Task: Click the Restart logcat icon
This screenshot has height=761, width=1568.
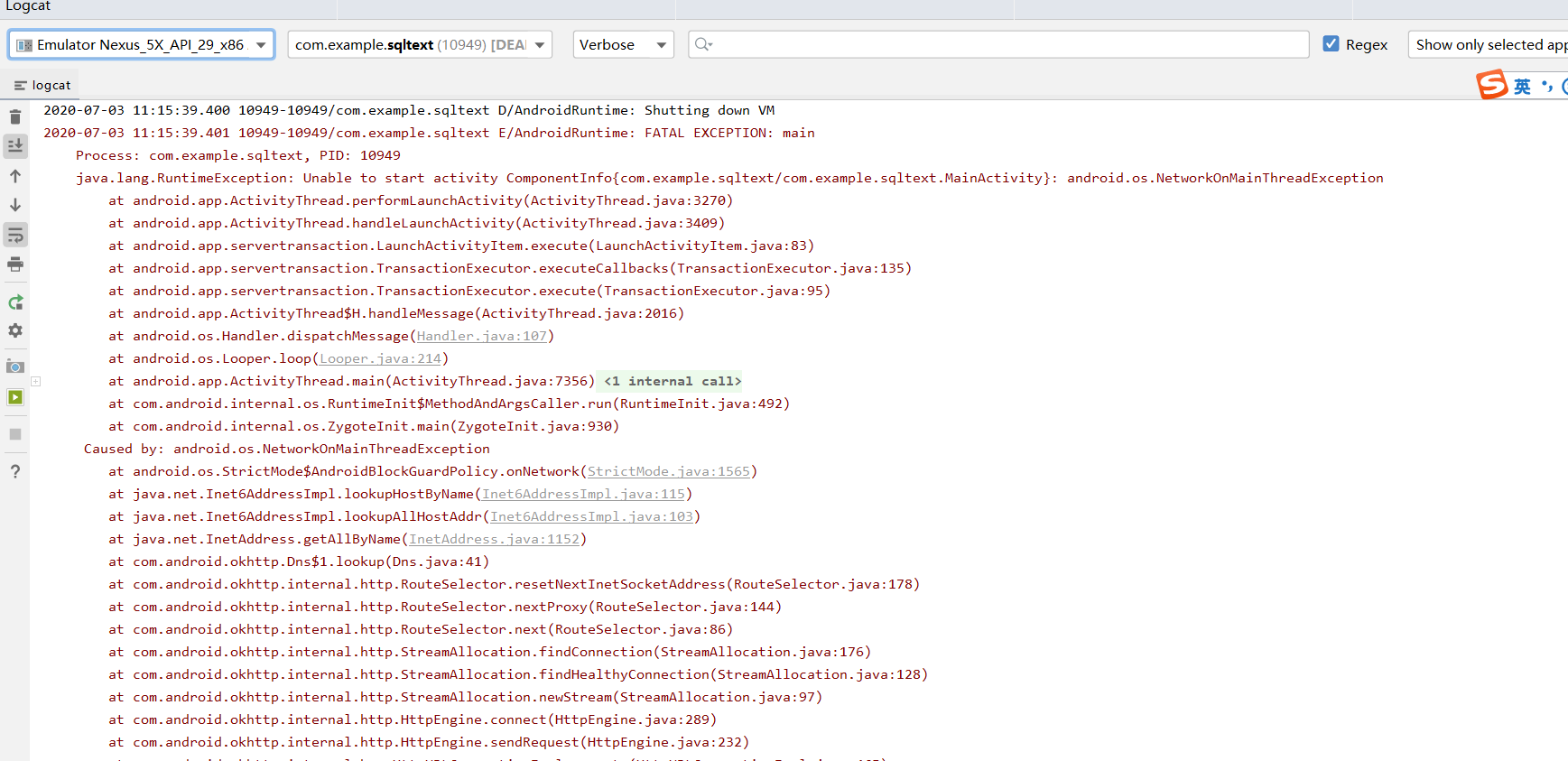Action: coord(15,302)
